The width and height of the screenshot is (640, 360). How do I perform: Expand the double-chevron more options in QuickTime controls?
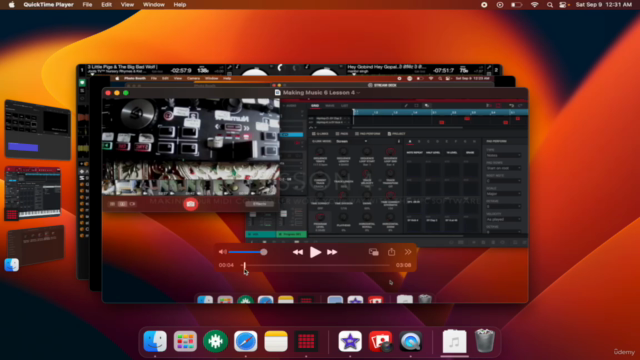point(408,252)
